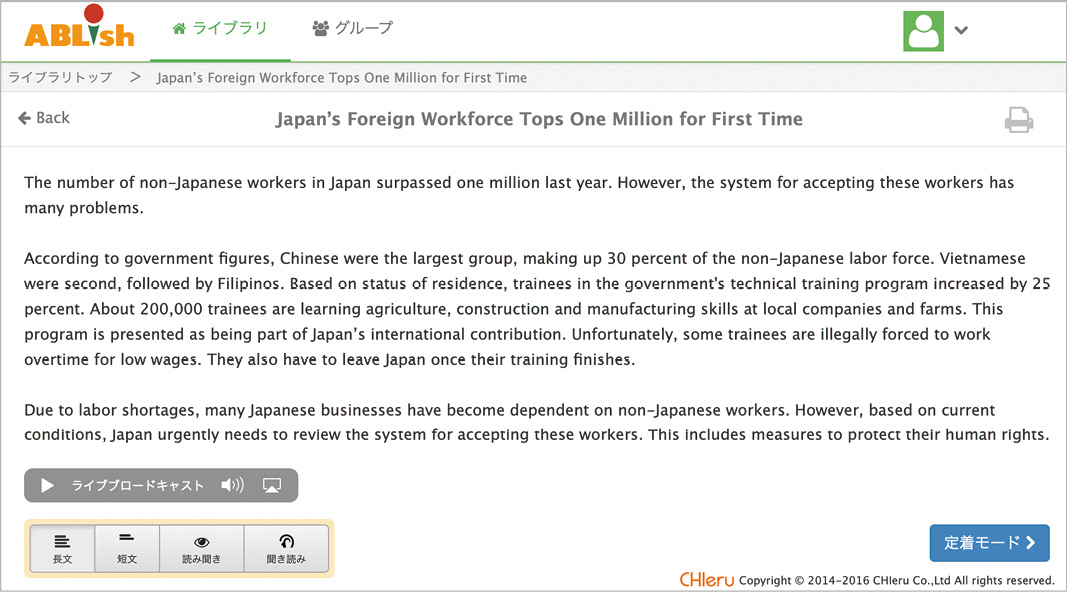1067x592 pixels.
Task: Click the article title heading
Action: point(539,119)
